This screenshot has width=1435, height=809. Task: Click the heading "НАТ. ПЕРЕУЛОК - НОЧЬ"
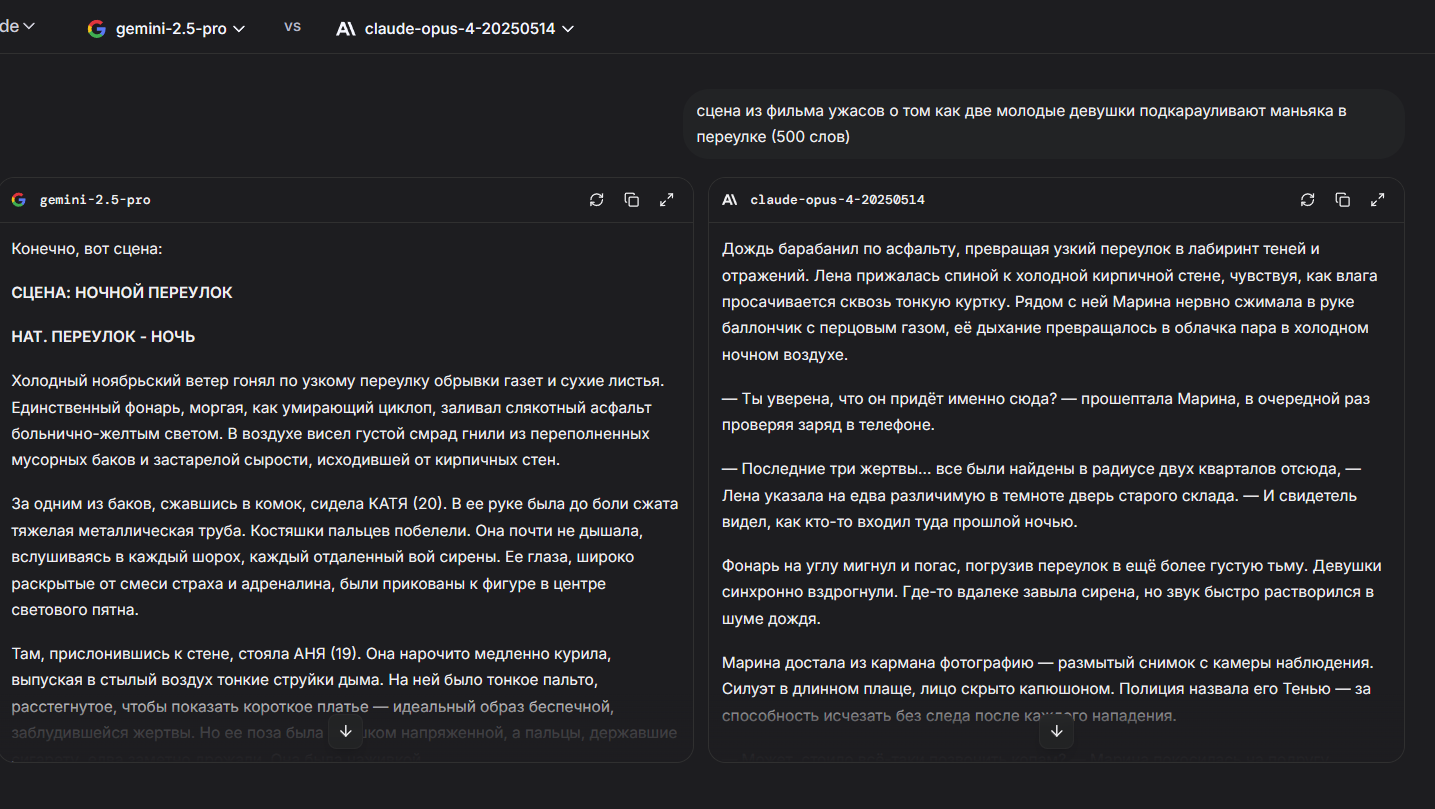click(103, 337)
